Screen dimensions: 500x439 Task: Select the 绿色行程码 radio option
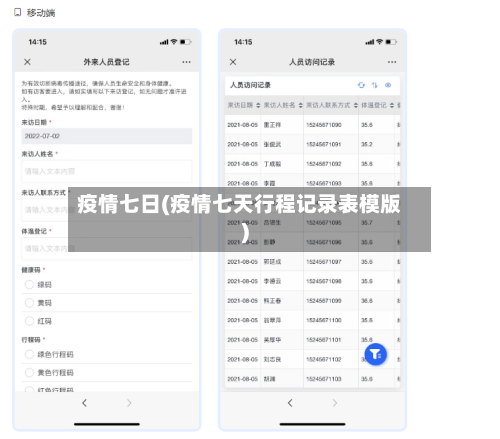(x=29, y=354)
